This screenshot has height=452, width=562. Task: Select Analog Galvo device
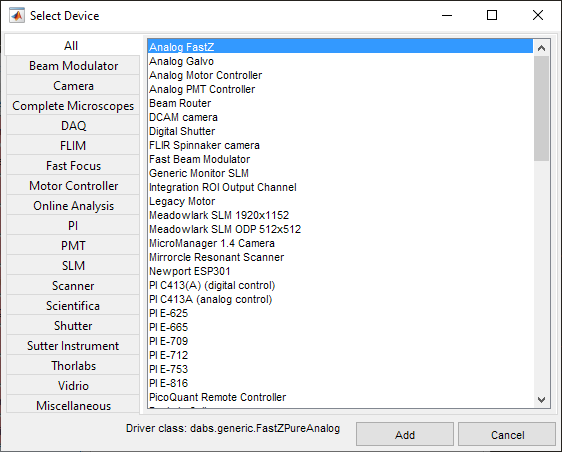tap(340, 61)
